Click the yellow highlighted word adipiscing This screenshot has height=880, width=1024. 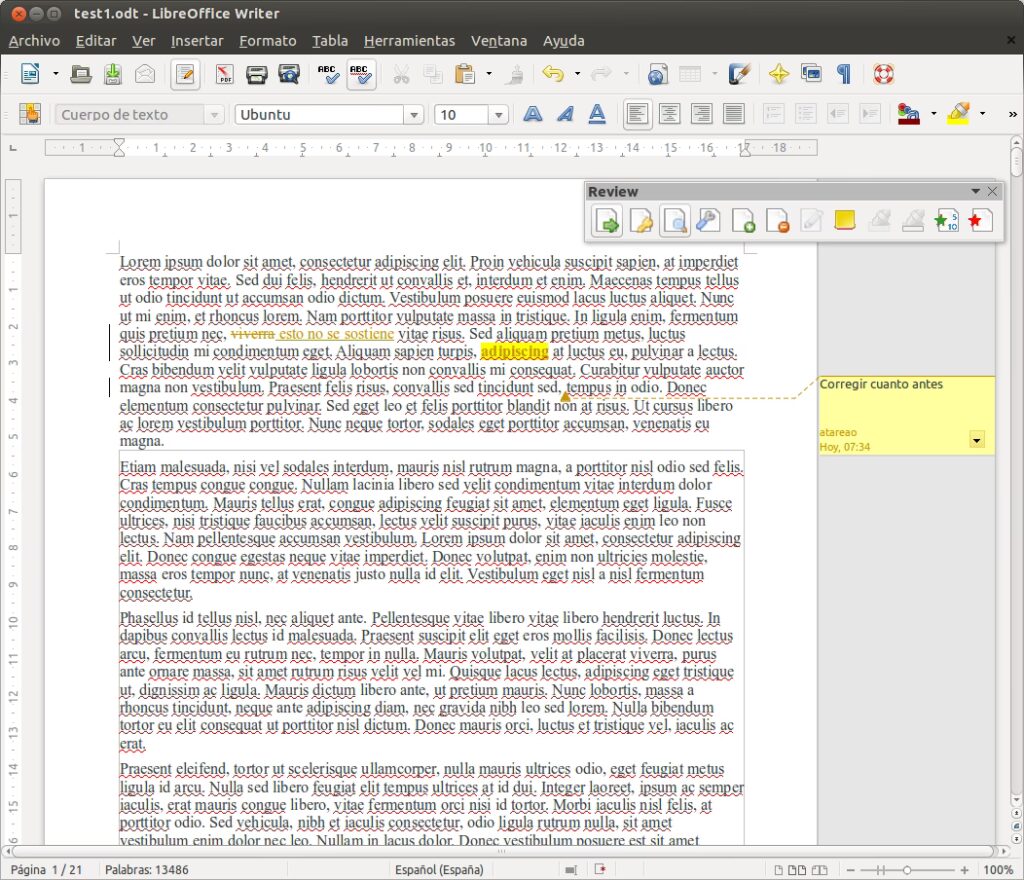click(514, 352)
